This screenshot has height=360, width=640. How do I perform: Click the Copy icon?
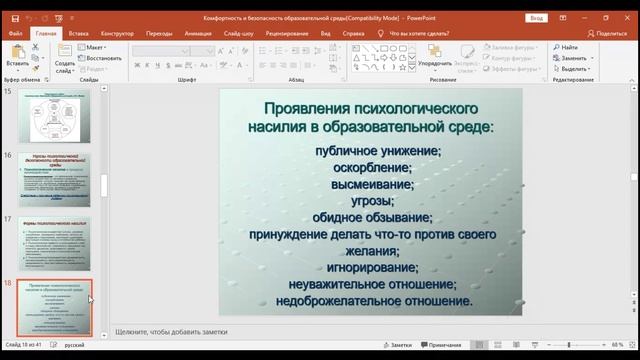(36, 58)
